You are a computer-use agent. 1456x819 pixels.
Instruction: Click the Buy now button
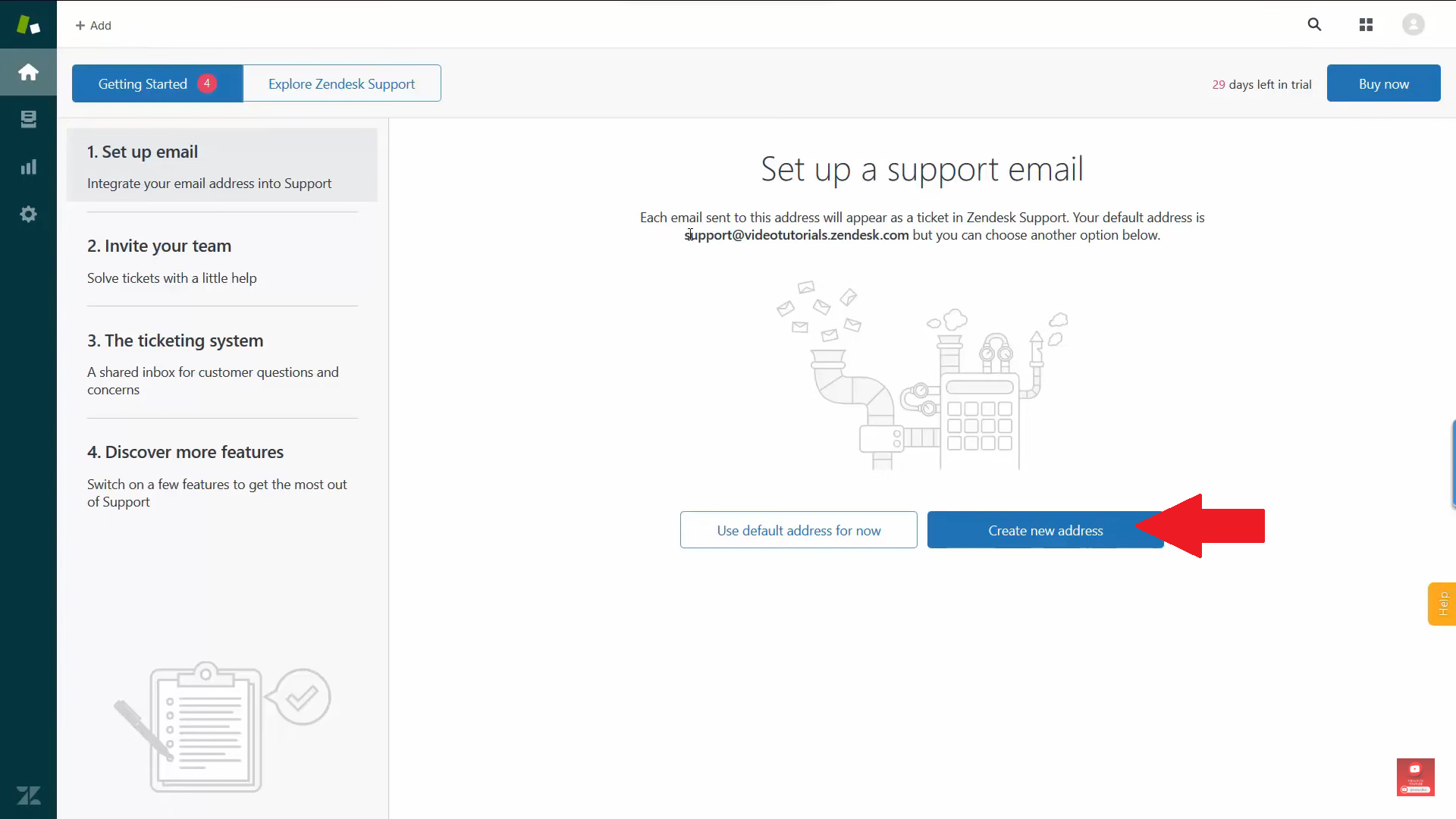pos(1383,83)
